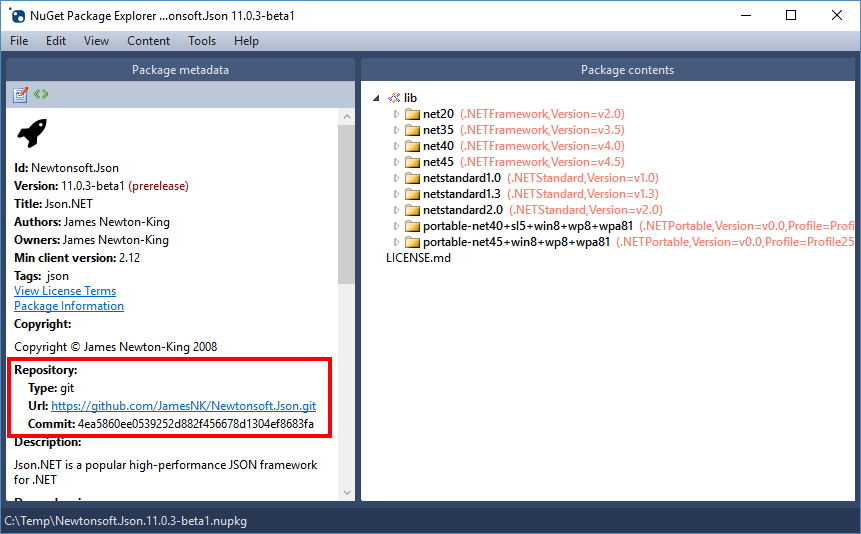Click the edit metadata icon
The width and height of the screenshot is (861, 534).
pos(21,94)
